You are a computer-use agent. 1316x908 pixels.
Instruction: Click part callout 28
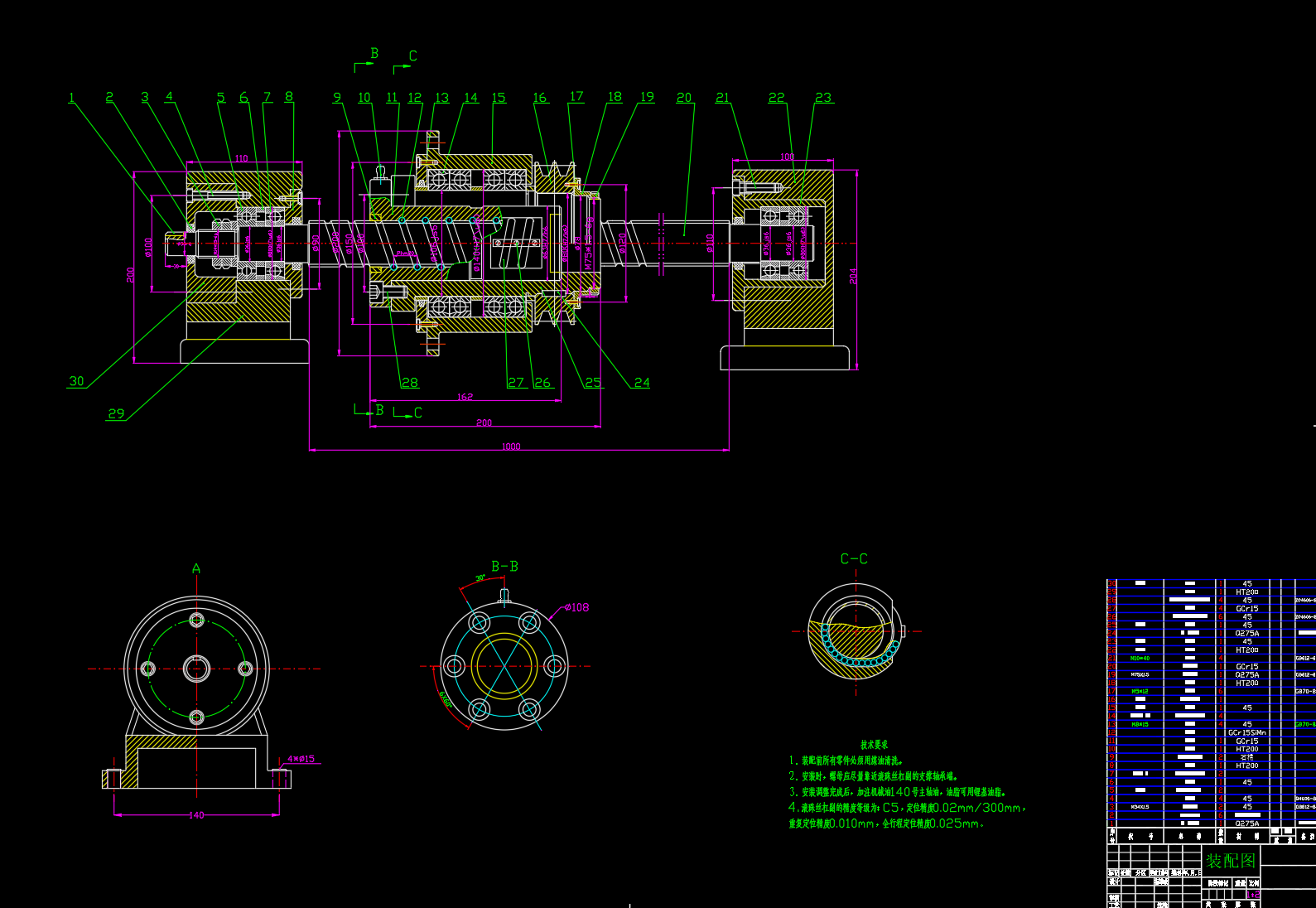pos(410,382)
